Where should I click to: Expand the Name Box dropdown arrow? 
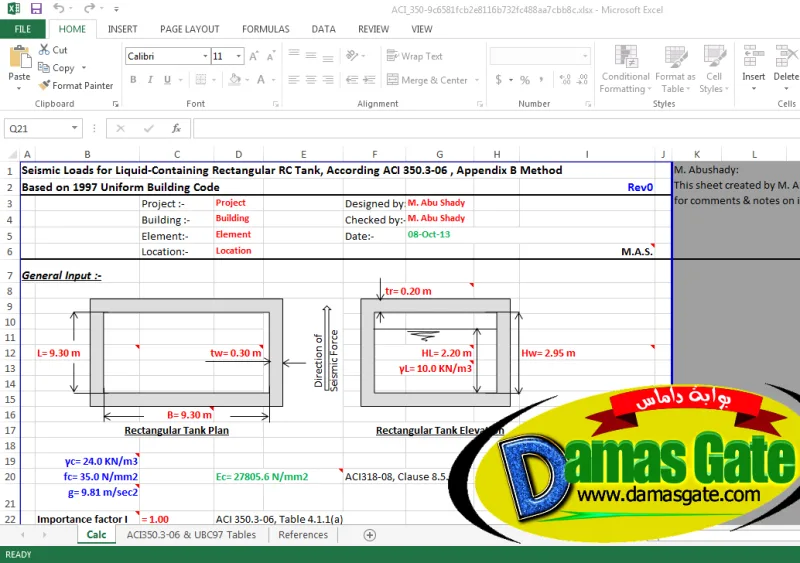click(x=74, y=128)
